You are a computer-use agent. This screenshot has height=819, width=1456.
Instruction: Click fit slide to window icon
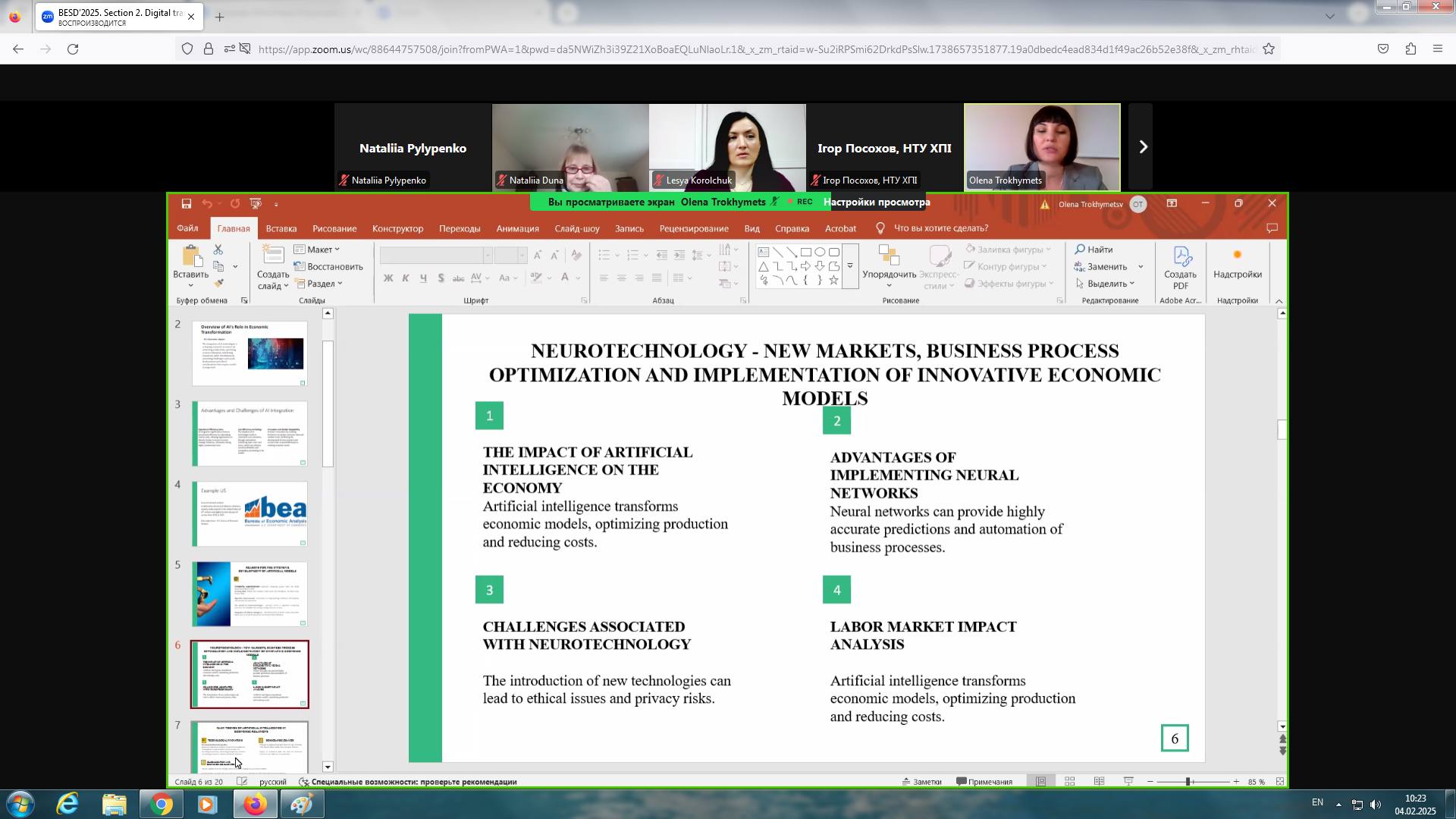point(1280,782)
